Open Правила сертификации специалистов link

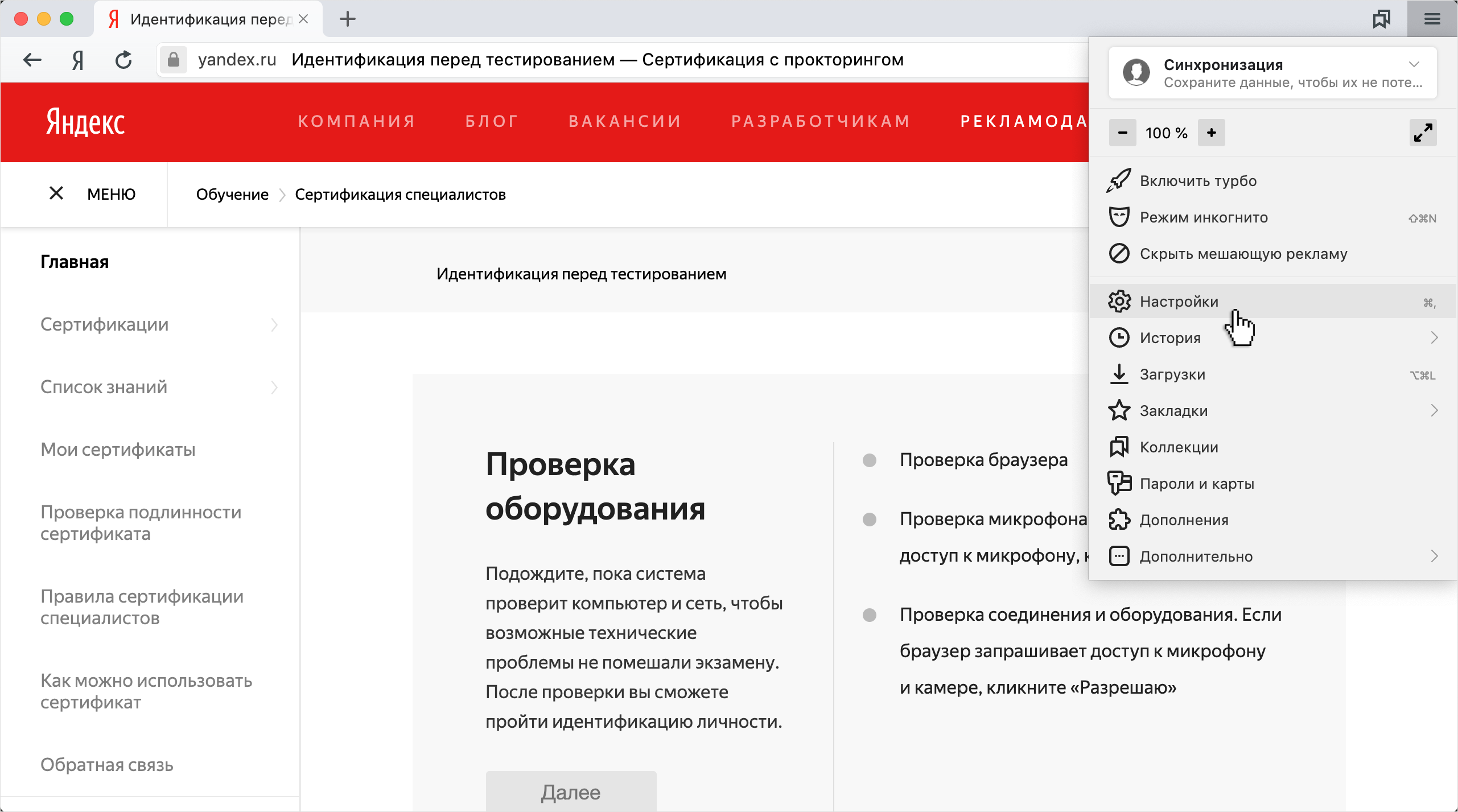coord(142,607)
